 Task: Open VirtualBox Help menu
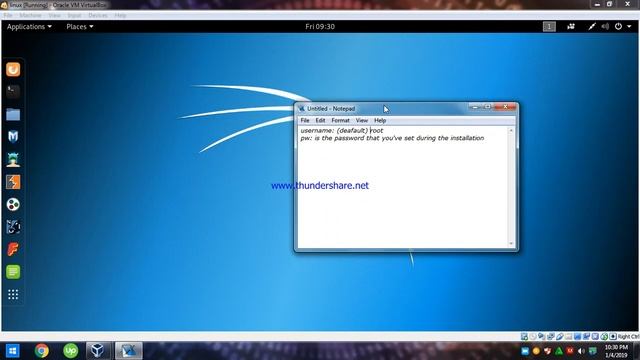(x=120, y=16)
